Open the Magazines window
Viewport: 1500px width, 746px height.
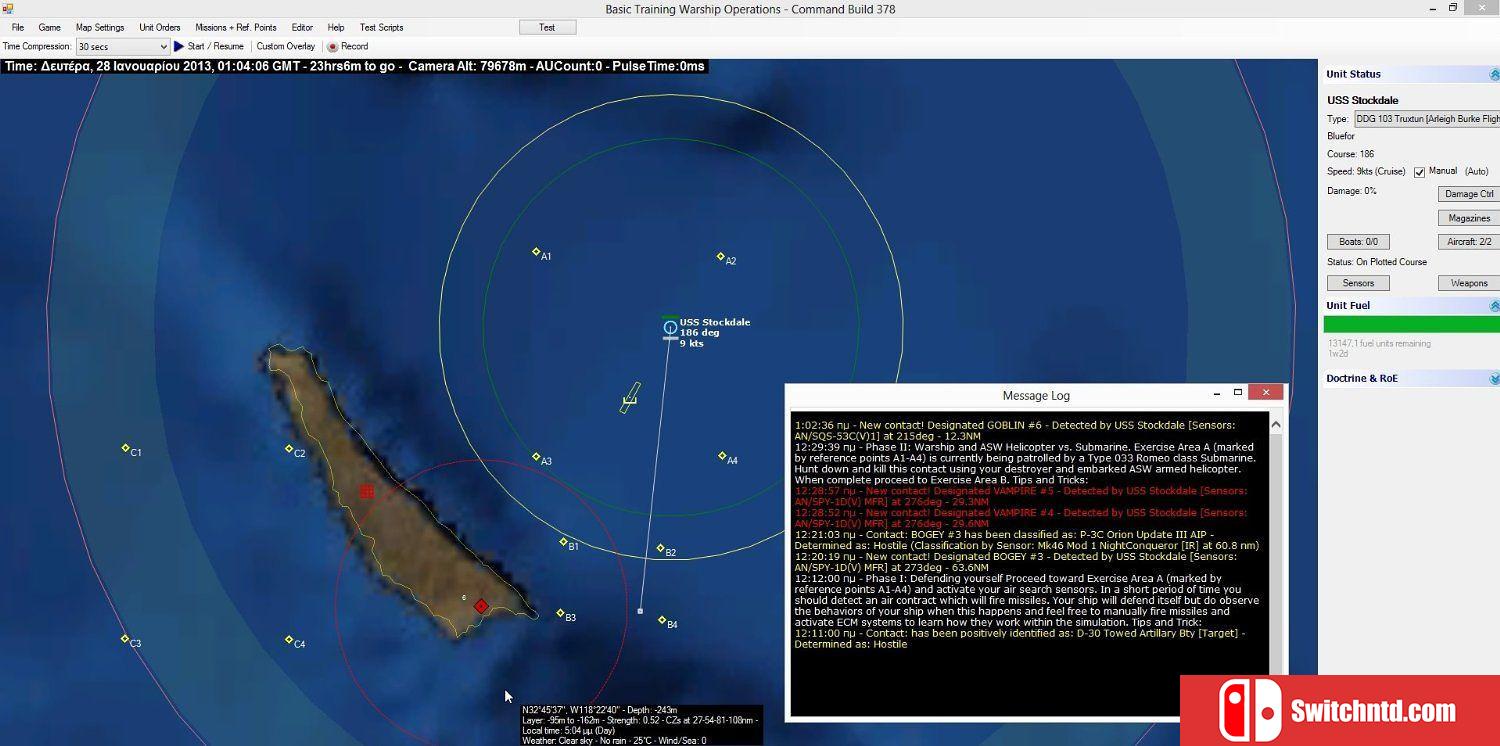coord(1469,218)
